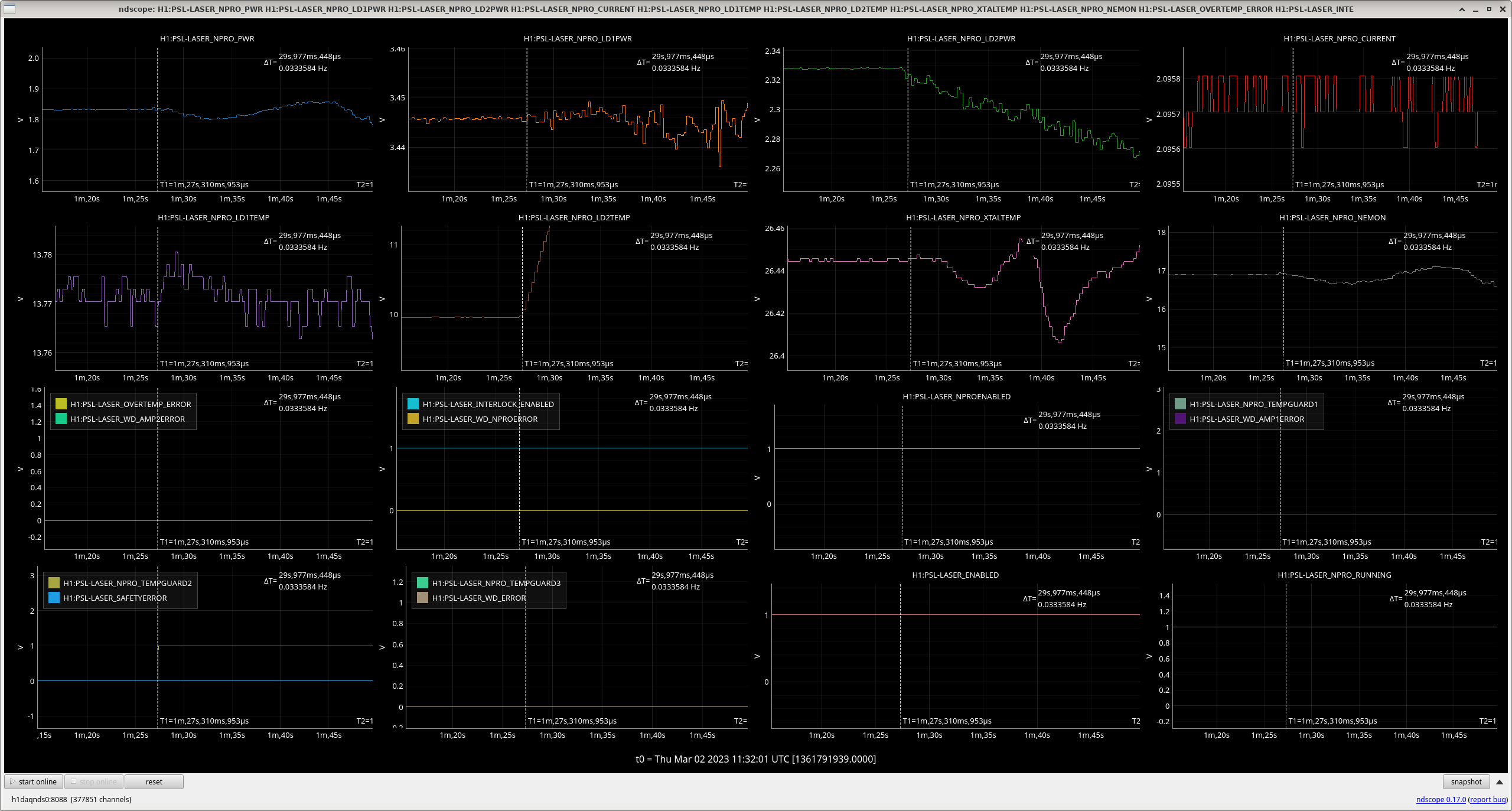
Task: Click the H1:PSL-LASER_NPRO_NEMON plot title
Action: (x=1332, y=217)
